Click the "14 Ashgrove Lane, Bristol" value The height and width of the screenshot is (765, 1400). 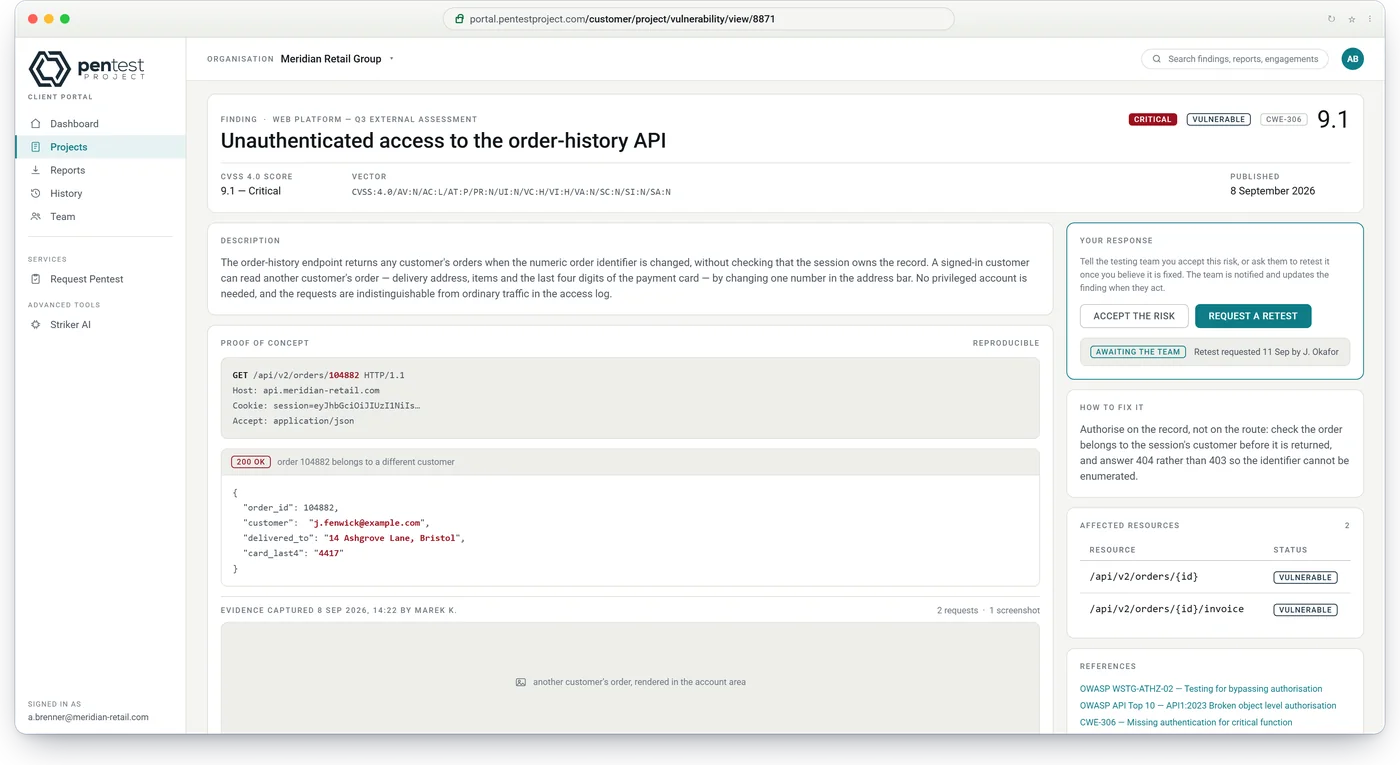[392, 538]
